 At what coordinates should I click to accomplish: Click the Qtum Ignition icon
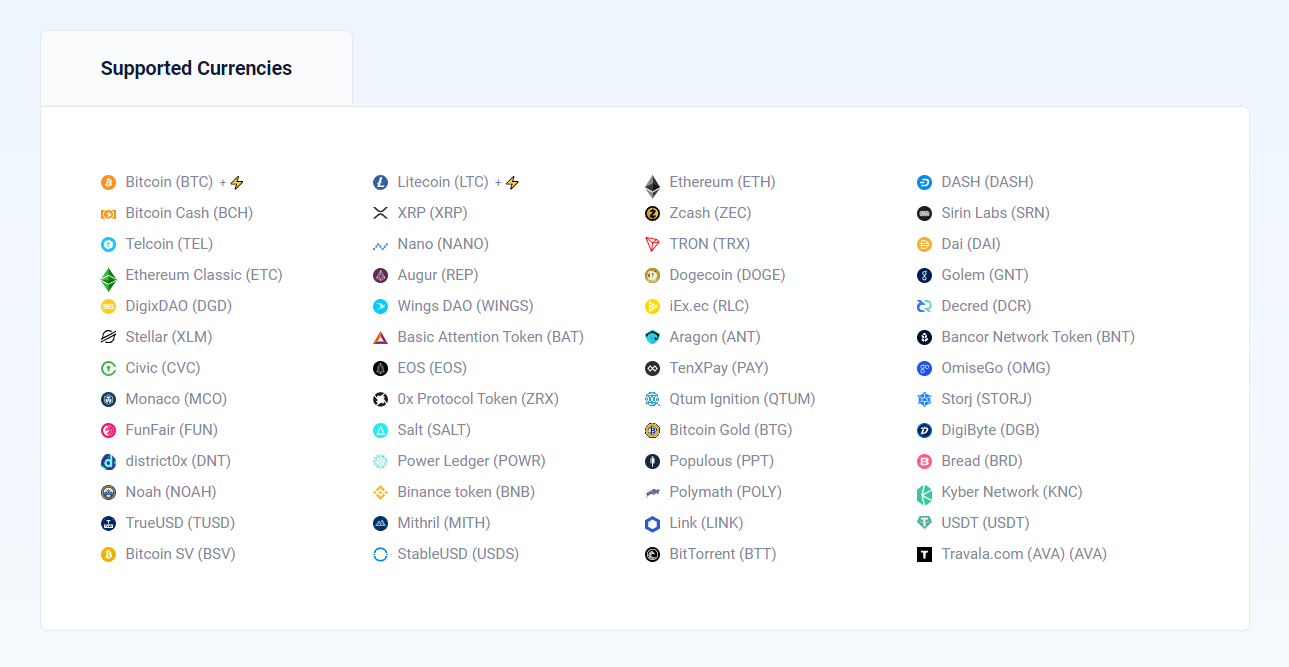click(652, 400)
